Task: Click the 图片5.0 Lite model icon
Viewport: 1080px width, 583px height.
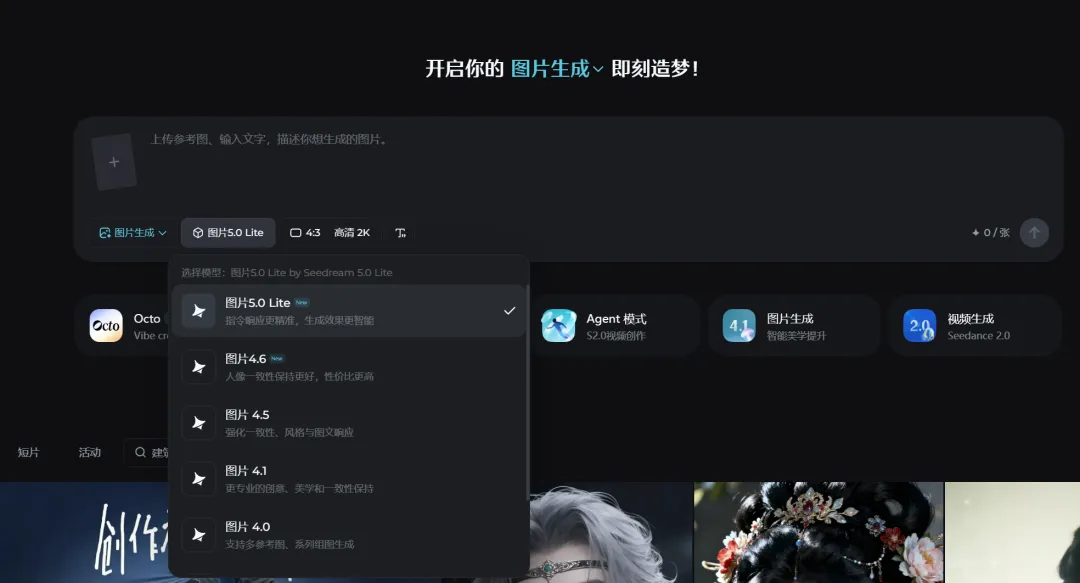Action: coord(198,311)
